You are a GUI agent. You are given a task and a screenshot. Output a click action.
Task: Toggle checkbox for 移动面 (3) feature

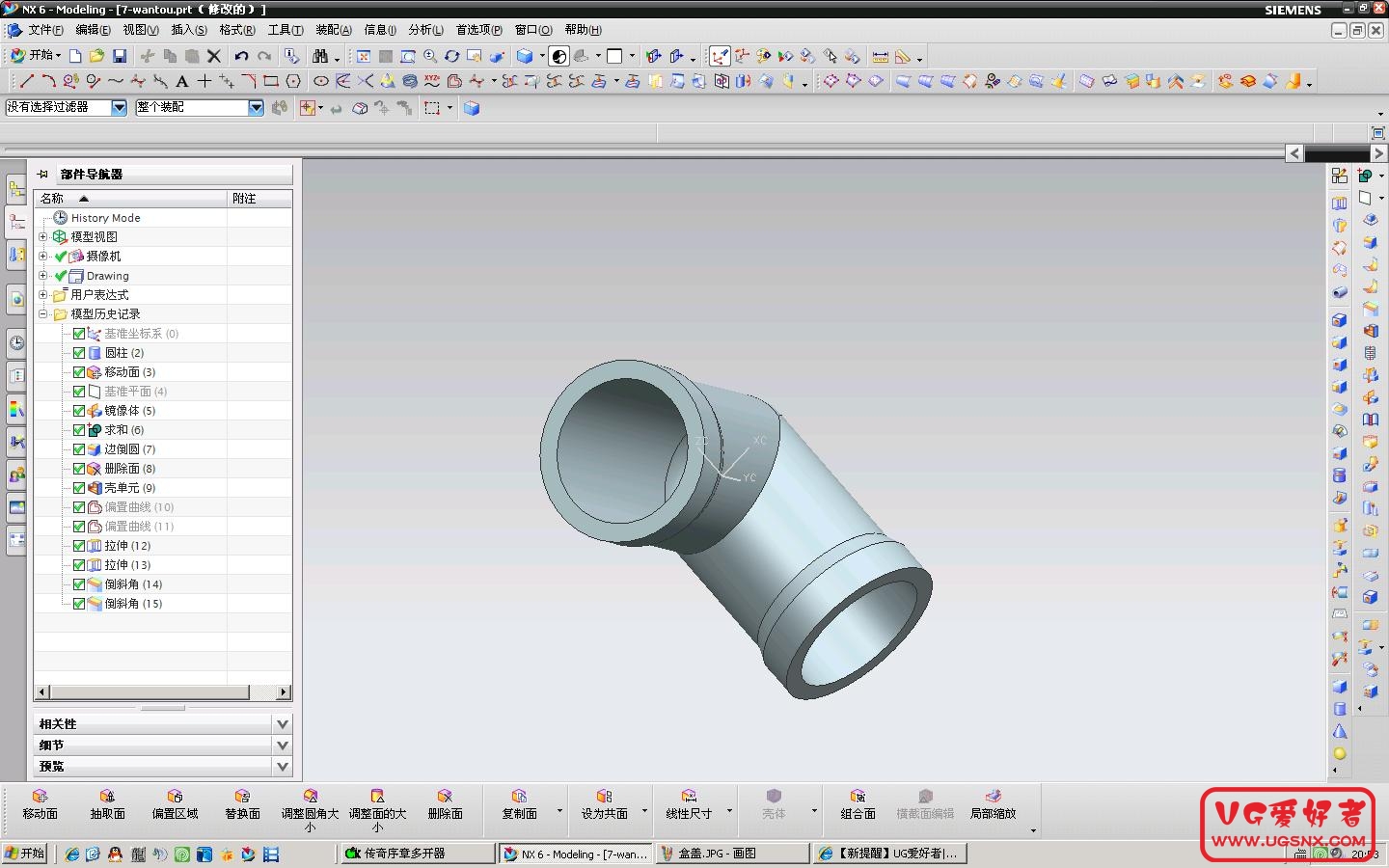pos(79,372)
